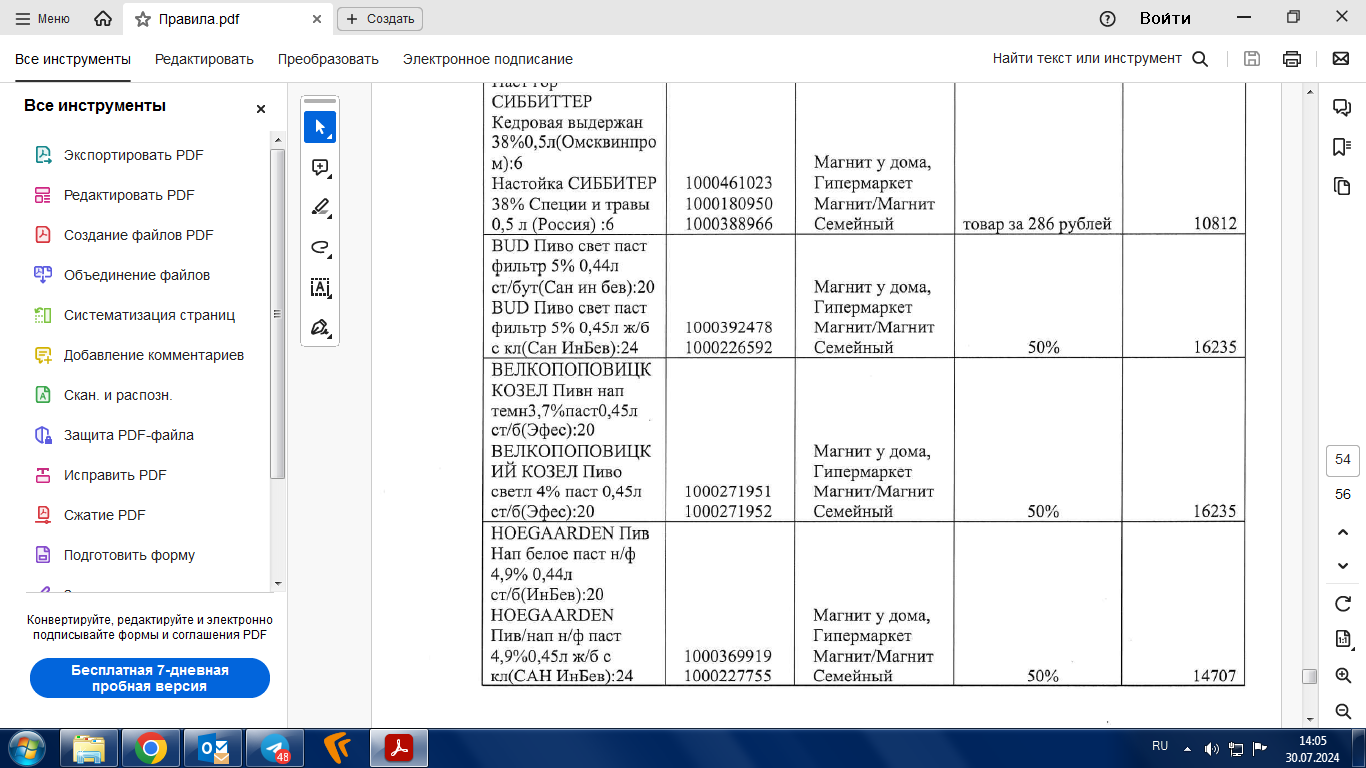Launch the Создание файлов PDF tool
This screenshot has width=1366, height=768.
(x=139, y=235)
